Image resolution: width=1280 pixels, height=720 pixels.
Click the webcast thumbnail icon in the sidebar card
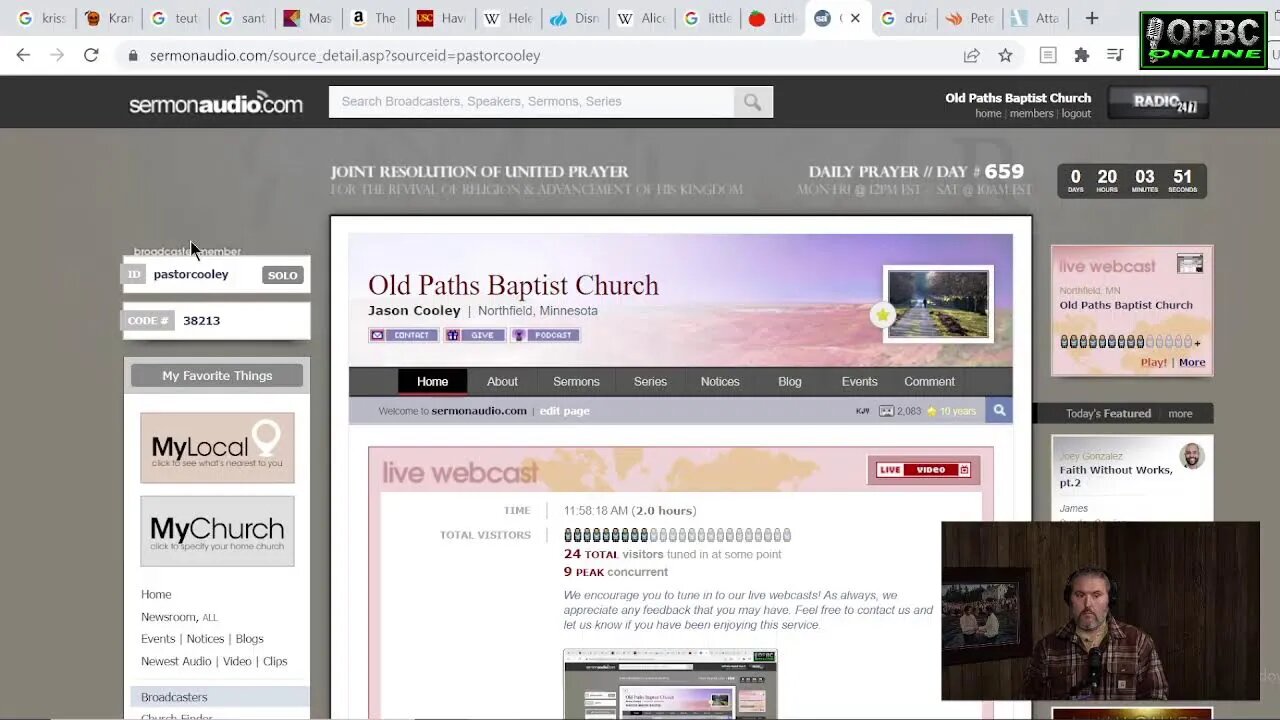[x=1190, y=264]
